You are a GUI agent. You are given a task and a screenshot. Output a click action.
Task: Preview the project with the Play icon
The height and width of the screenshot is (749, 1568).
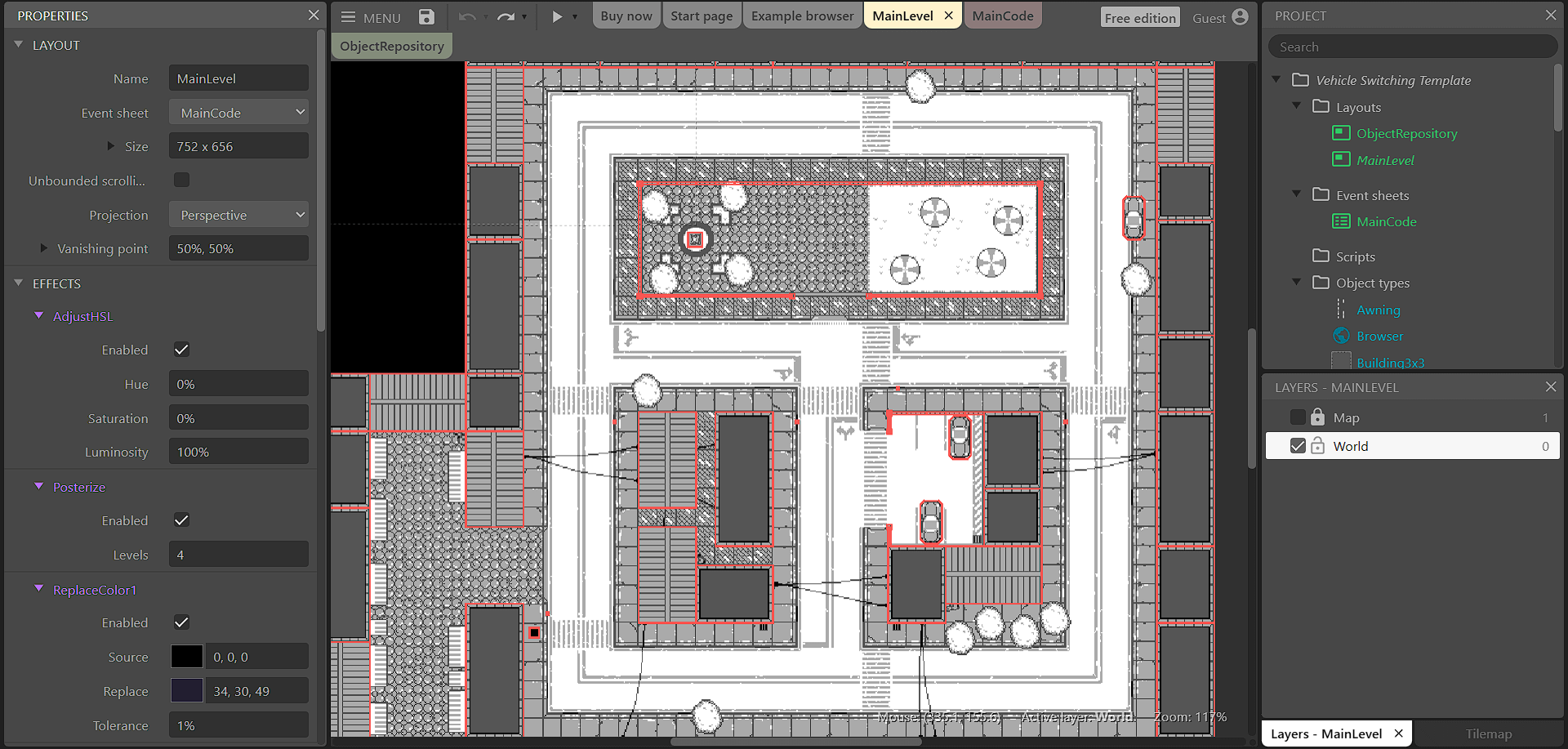559,16
